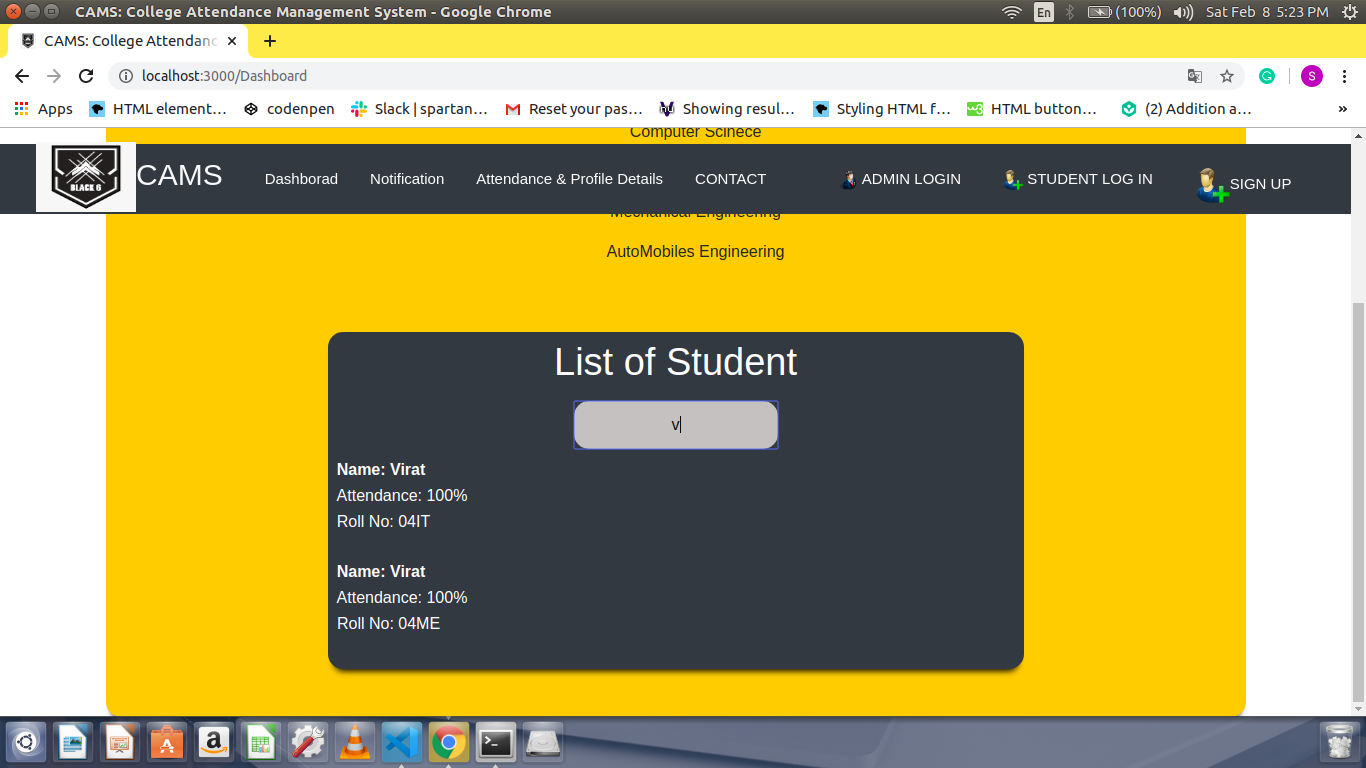Open the sound volume indicator

pos(1183,12)
